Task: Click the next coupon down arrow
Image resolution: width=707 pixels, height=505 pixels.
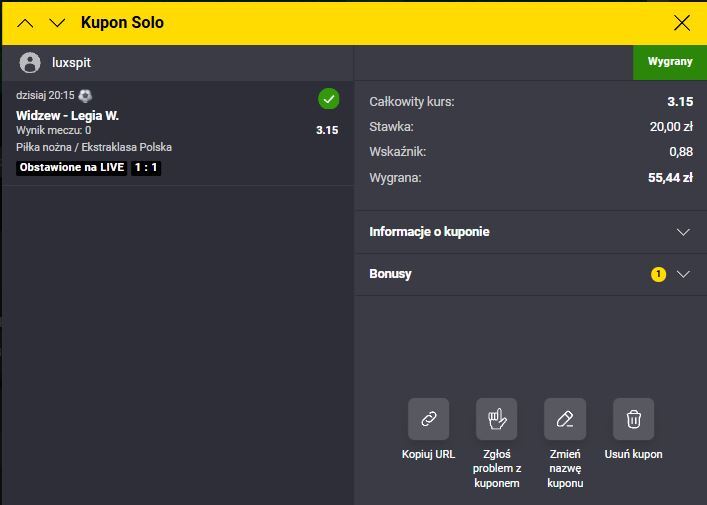Action: [57, 22]
